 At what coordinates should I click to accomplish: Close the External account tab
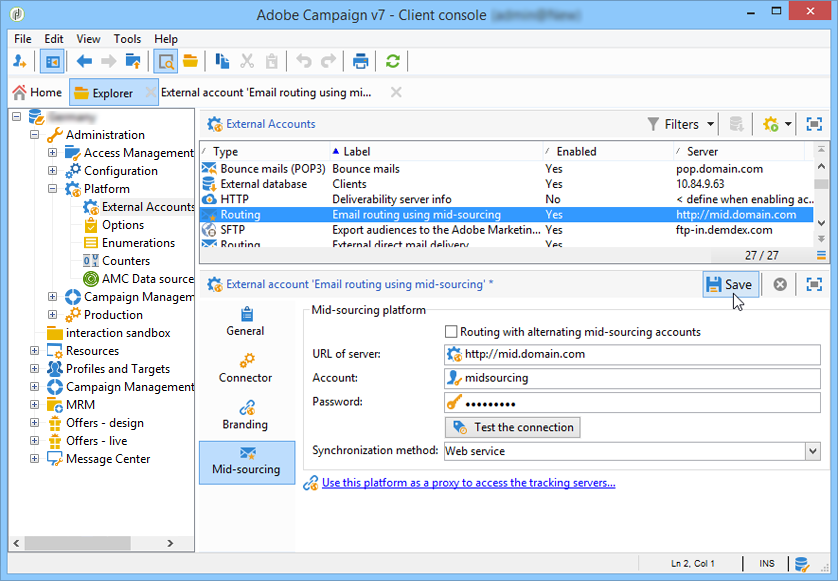point(395,92)
